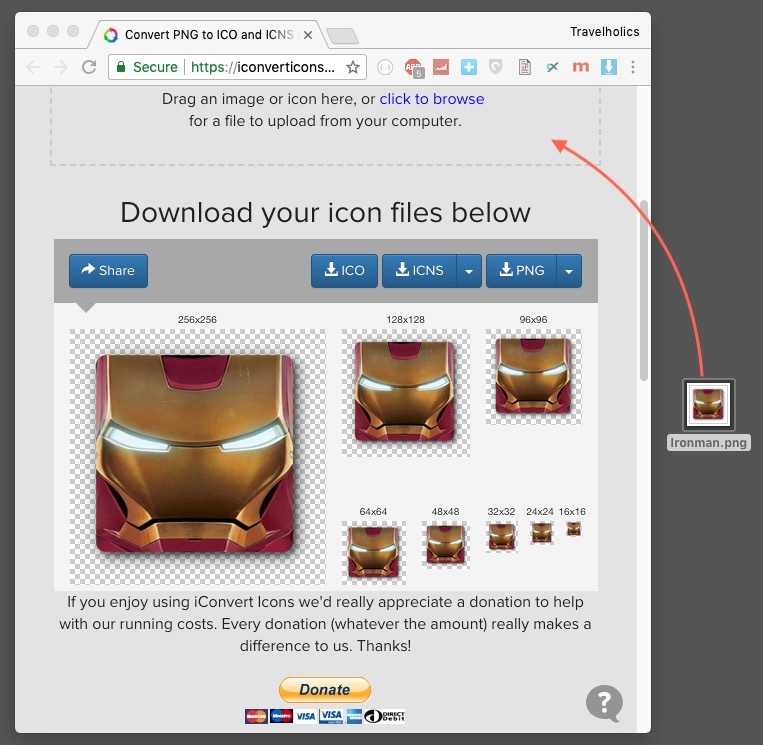Click the payment card logos under Donate
763x745 pixels.
point(325,716)
